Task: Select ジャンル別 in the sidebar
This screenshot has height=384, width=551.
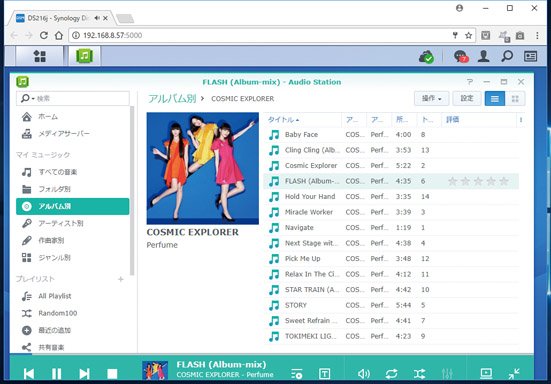Action: tap(72, 258)
